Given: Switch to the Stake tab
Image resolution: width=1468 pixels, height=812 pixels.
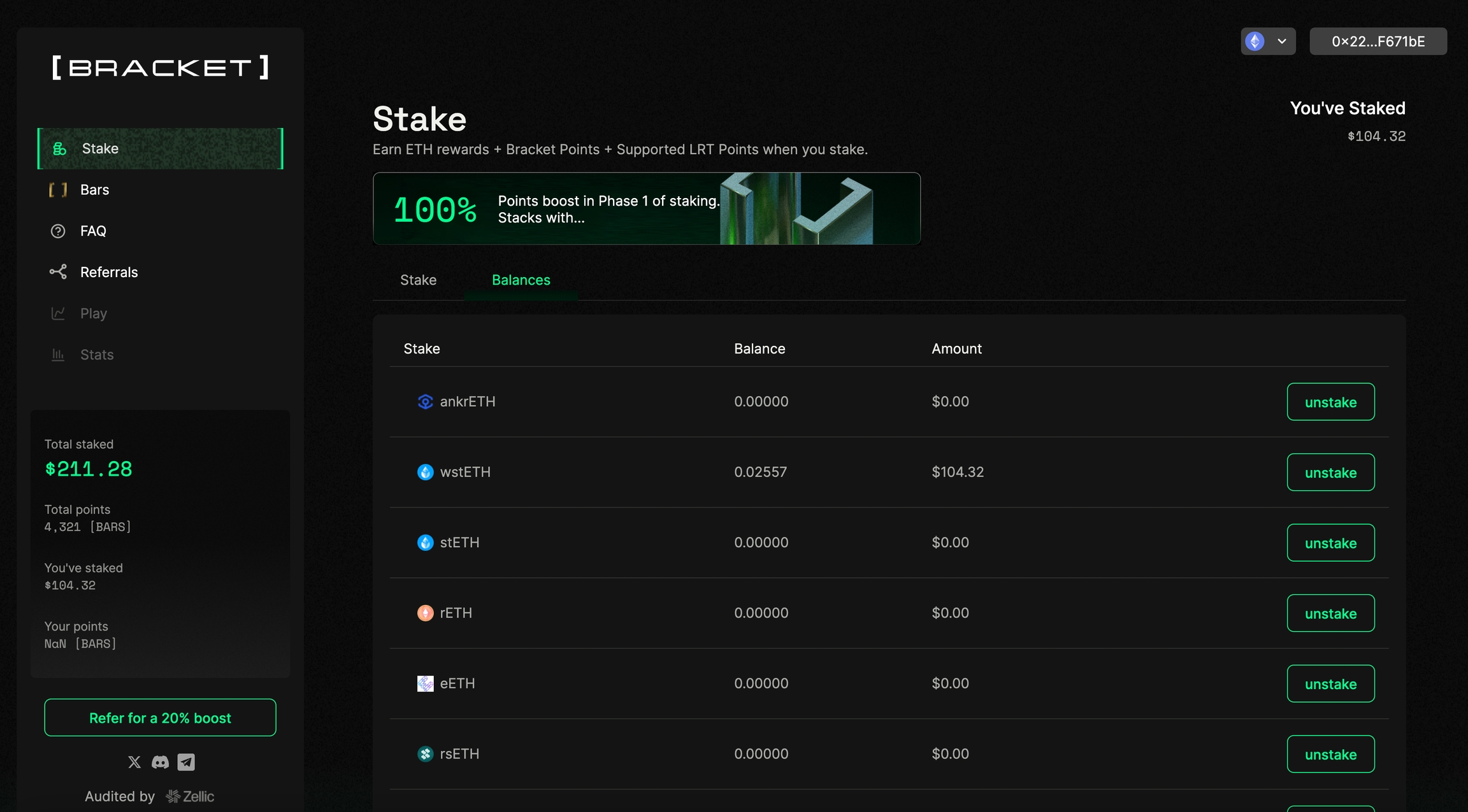Looking at the screenshot, I should click(418, 280).
